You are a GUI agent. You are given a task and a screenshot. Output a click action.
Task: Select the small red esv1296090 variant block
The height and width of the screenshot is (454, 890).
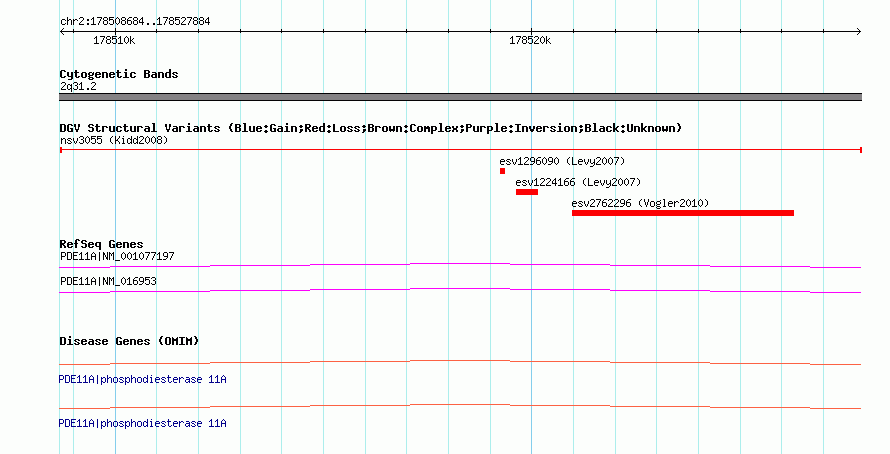[502, 171]
